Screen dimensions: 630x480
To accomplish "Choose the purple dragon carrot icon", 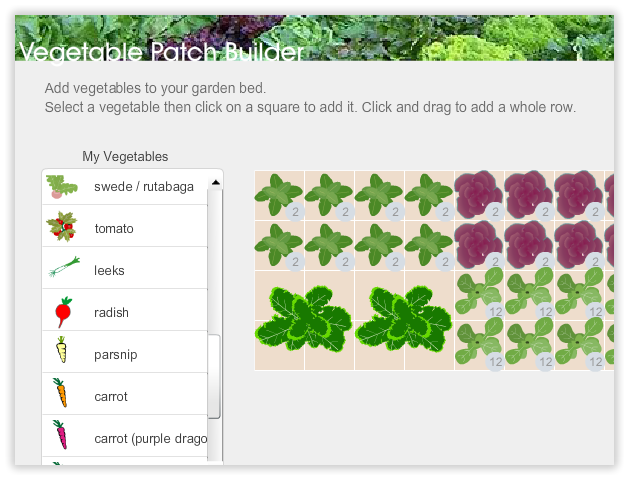I will 62,438.
